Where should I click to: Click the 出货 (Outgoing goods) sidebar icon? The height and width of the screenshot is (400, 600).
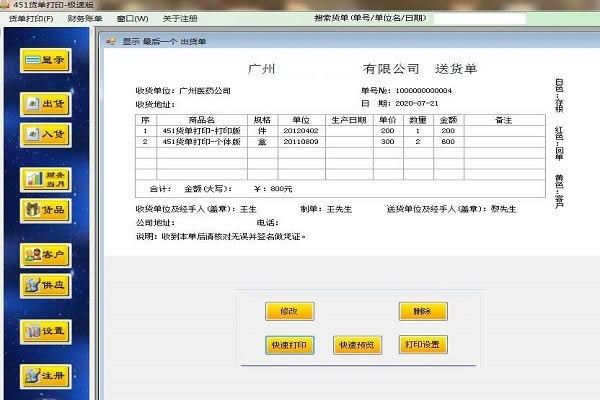click(x=47, y=104)
